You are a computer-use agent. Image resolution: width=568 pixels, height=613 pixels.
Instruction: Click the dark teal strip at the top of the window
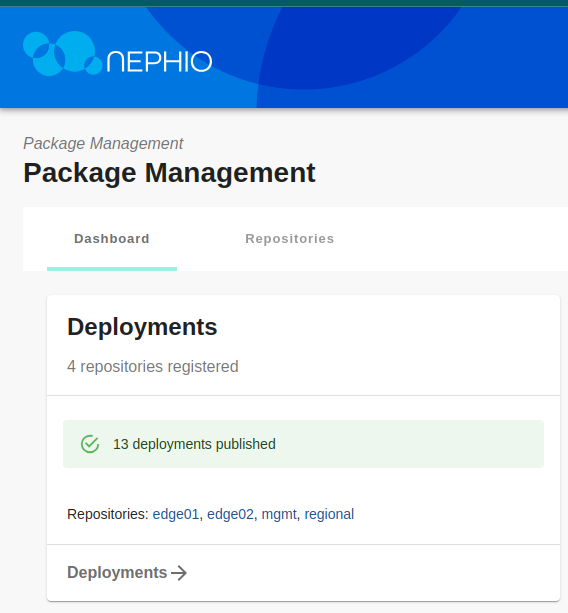pyautogui.click(x=284, y=3)
